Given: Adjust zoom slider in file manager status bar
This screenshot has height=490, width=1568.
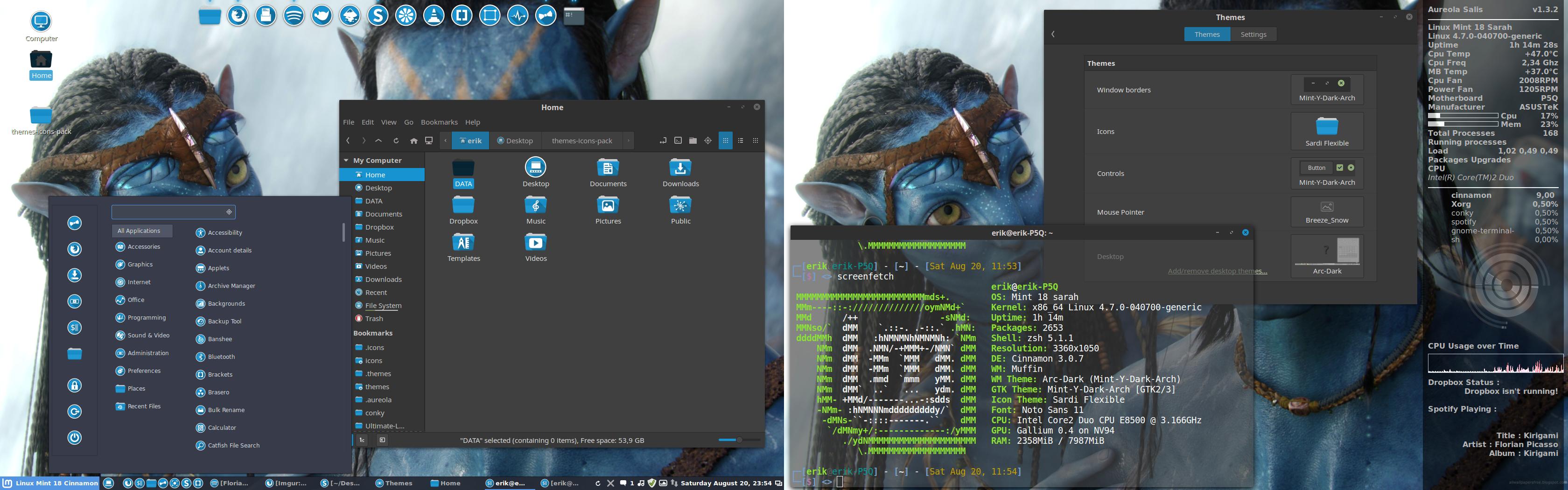Looking at the screenshot, I should click(739, 440).
